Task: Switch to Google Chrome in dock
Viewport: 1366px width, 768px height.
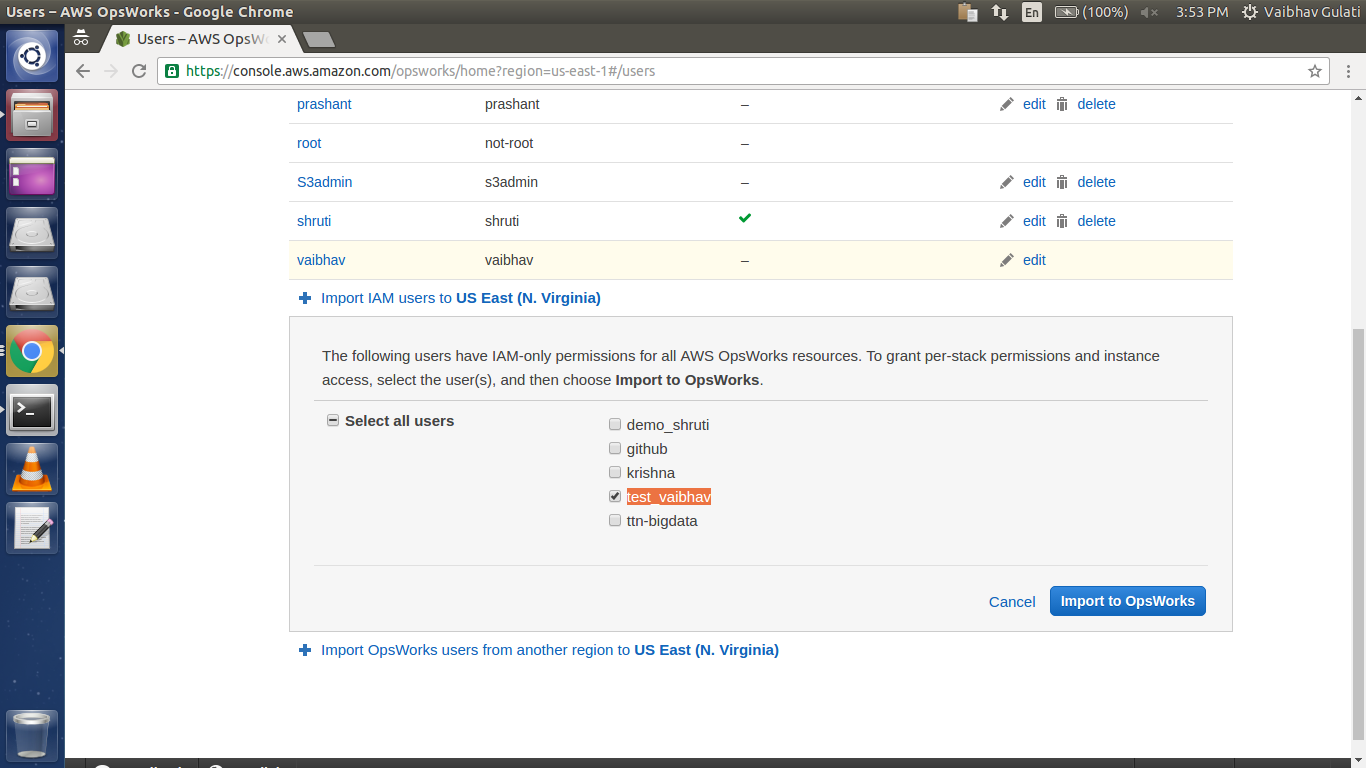Action: (x=32, y=351)
